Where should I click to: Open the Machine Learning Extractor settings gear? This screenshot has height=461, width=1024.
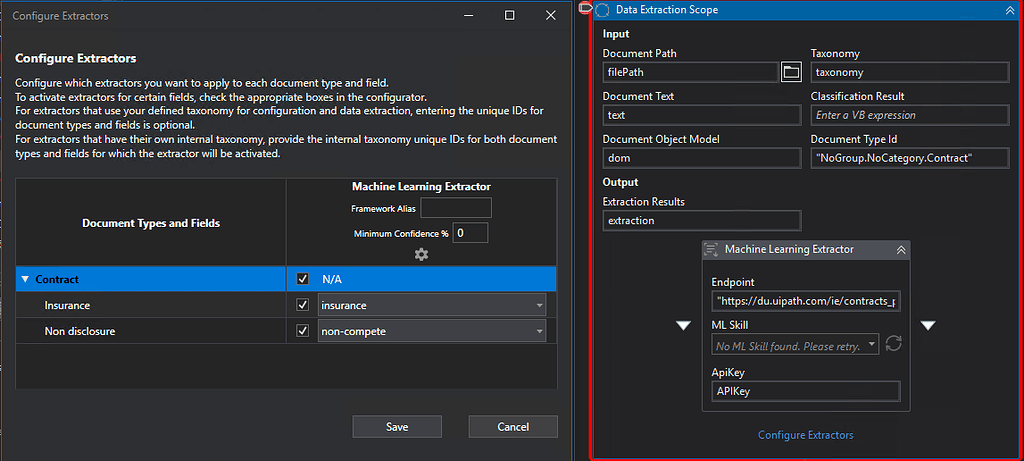point(421,255)
